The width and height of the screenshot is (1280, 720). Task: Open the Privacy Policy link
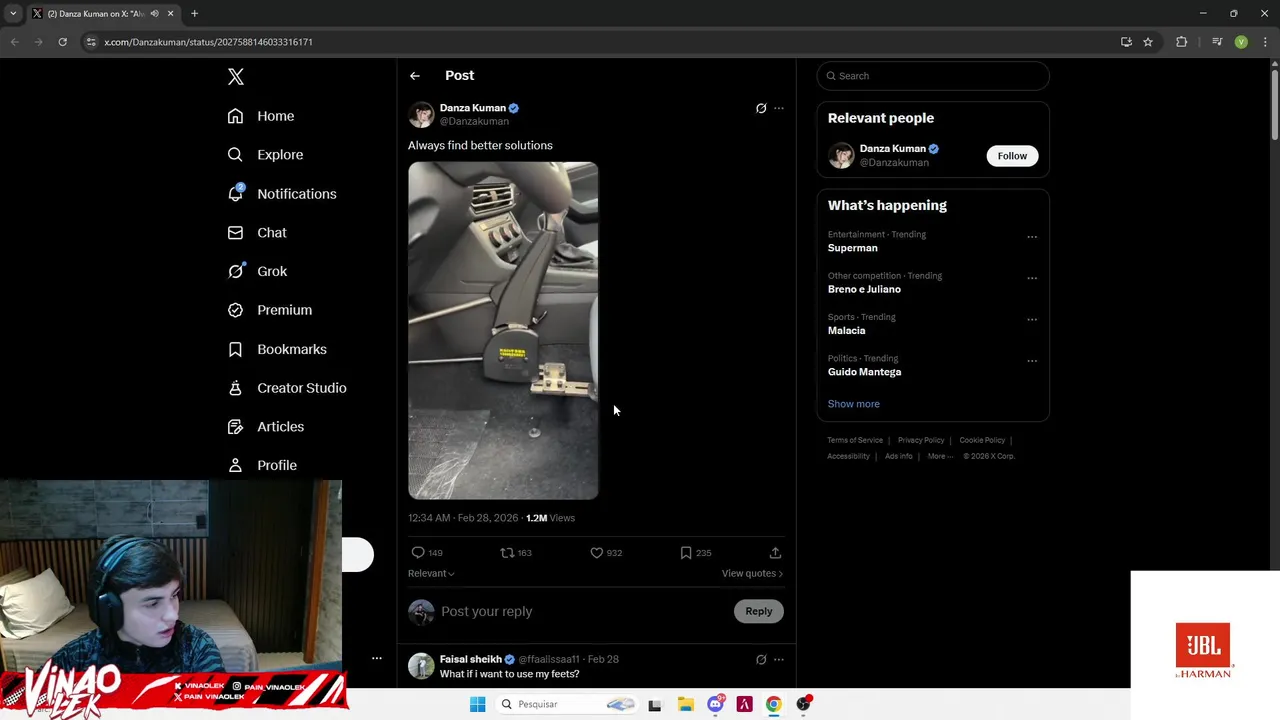[x=921, y=440]
